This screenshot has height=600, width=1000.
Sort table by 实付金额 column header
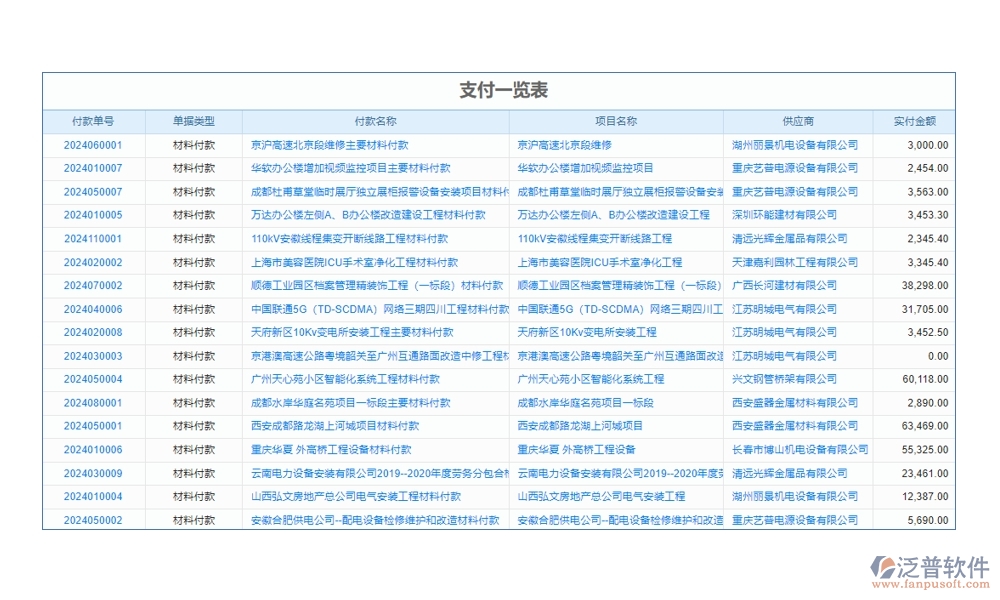(914, 120)
